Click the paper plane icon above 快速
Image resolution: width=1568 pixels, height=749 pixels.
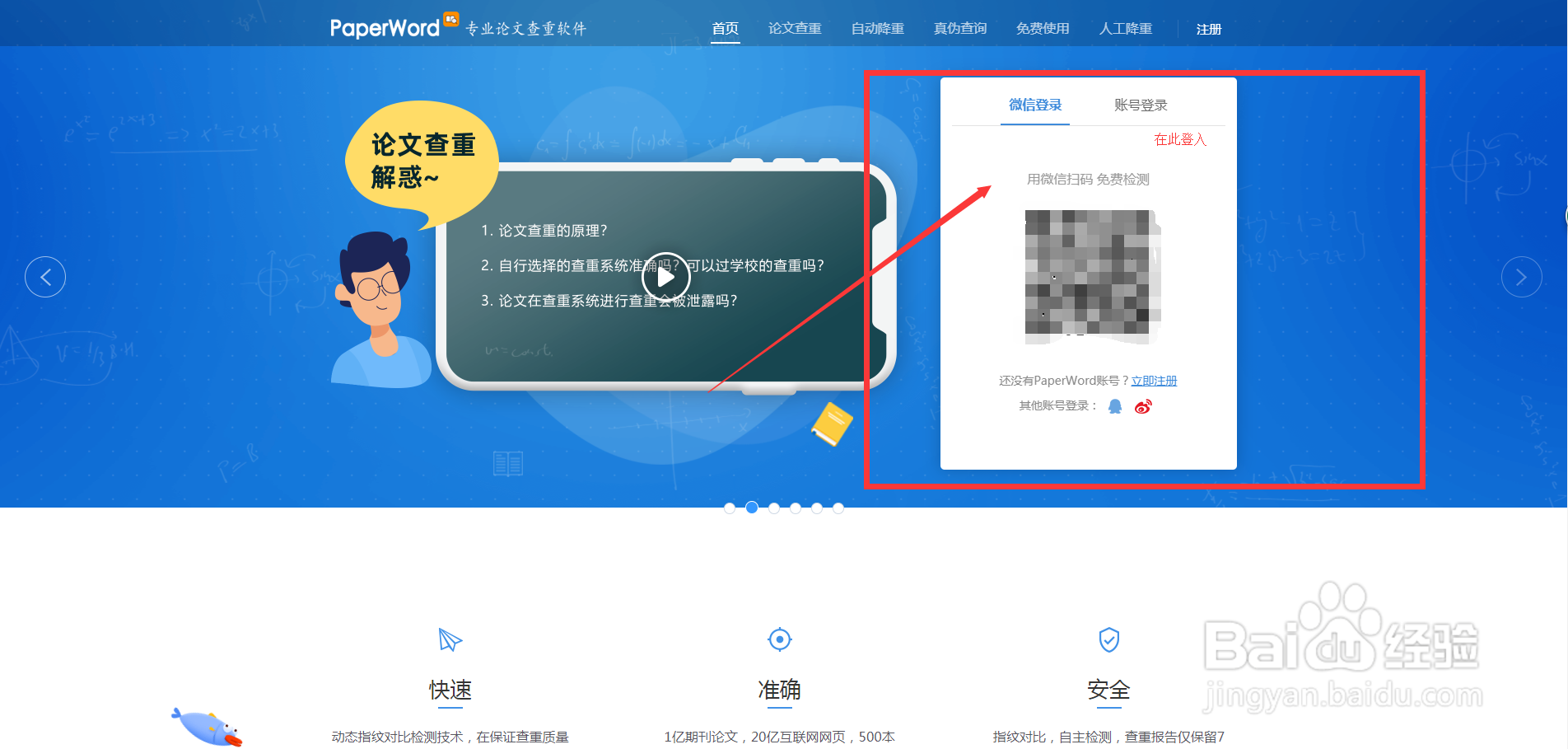(x=450, y=642)
